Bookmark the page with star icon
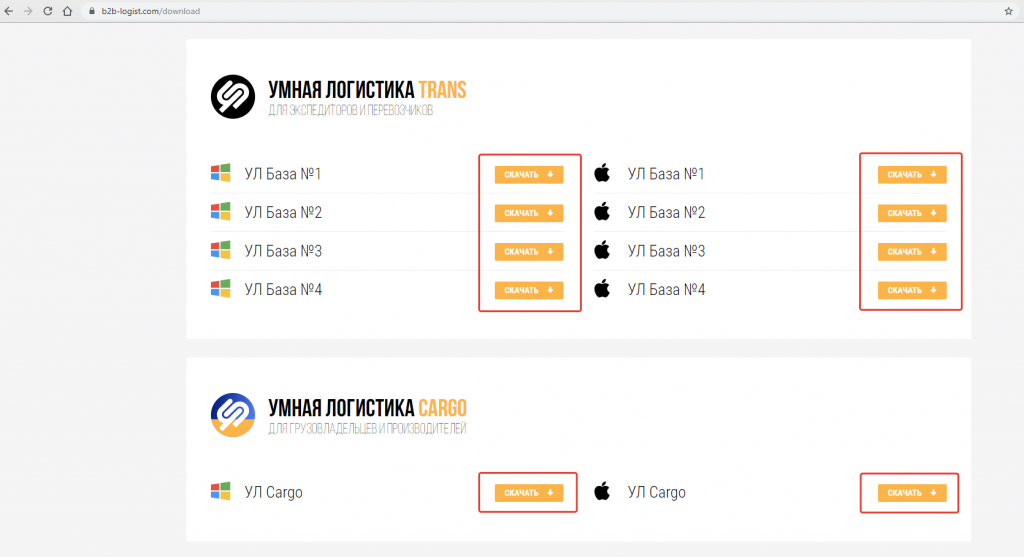The height and width of the screenshot is (557, 1024). pos(1008,11)
